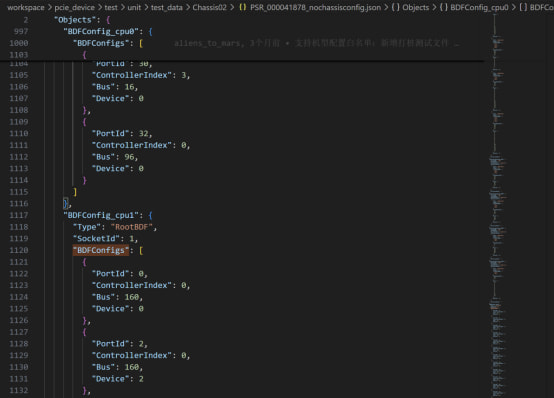Click line number 1117 in gutter
This screenshot has width=554, height=398.
pos(19,215)
